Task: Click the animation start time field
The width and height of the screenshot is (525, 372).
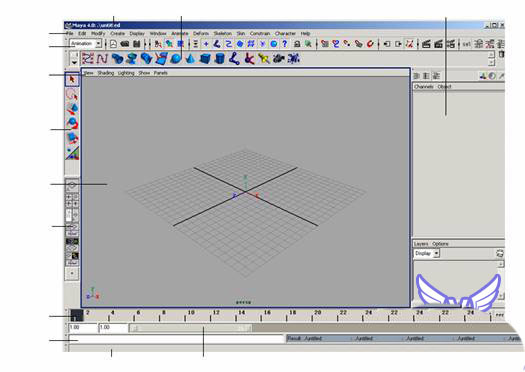Action: [82, 328]
